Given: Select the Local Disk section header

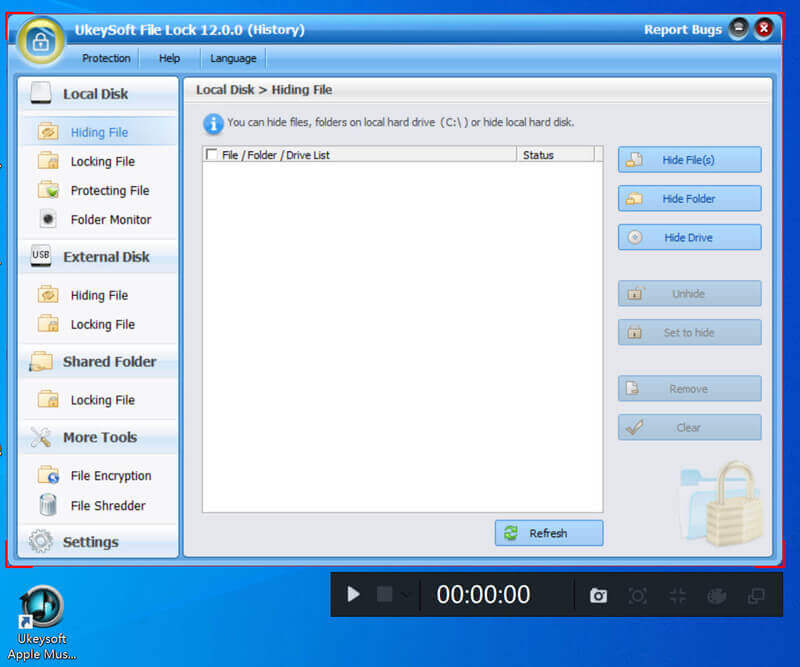Looking at the screenshot, I should click(x=98, y=94).
